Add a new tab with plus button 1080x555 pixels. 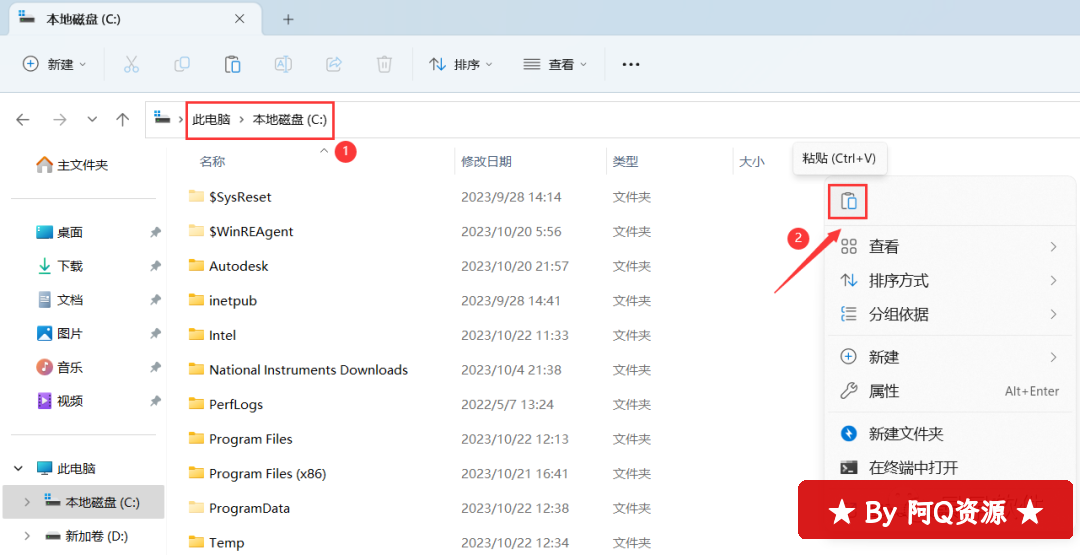tap(288, 19)
